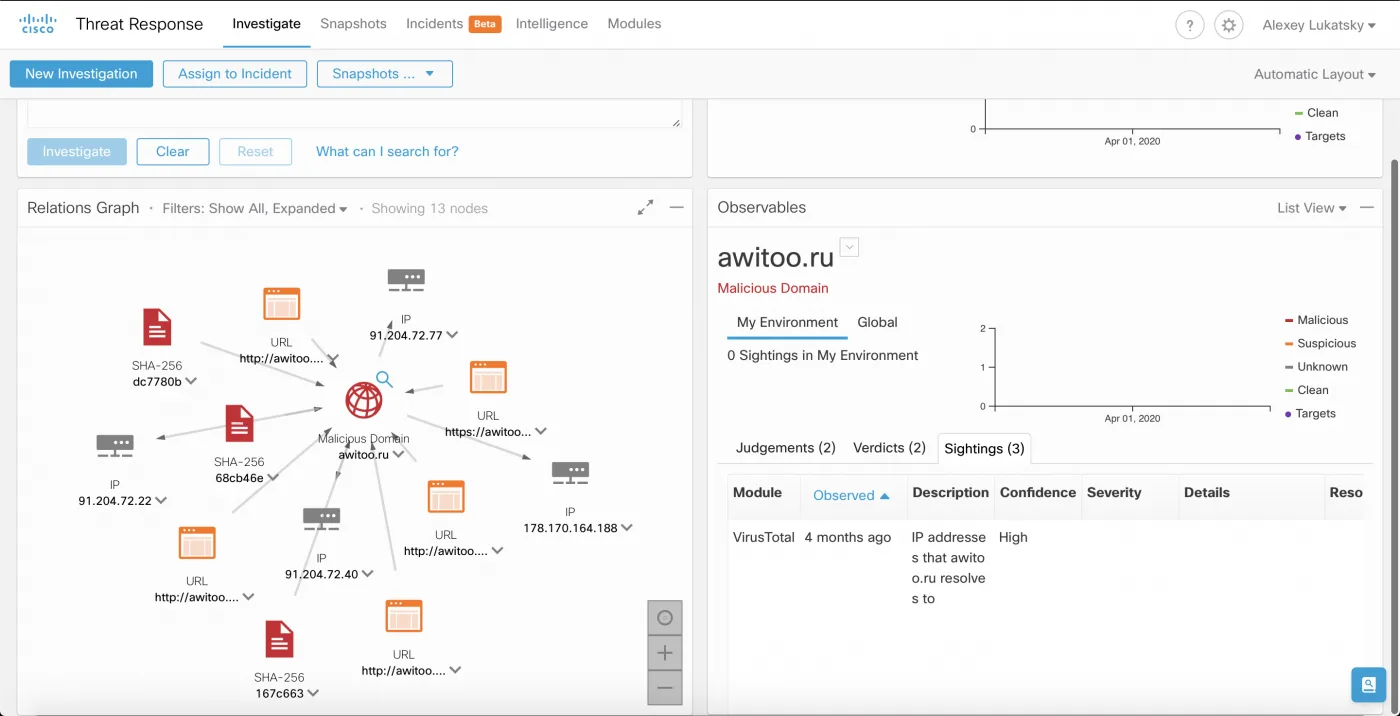Click the investigation search text area

click(x=354, y=114)
